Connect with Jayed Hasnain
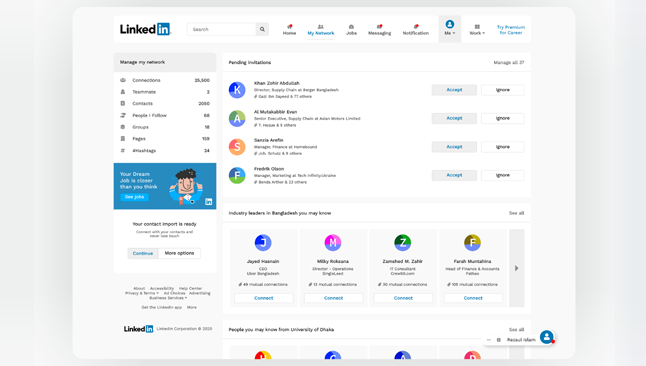The width and height of the screenshot is (646, 366). pyautogui.click(x=264, y=298)
